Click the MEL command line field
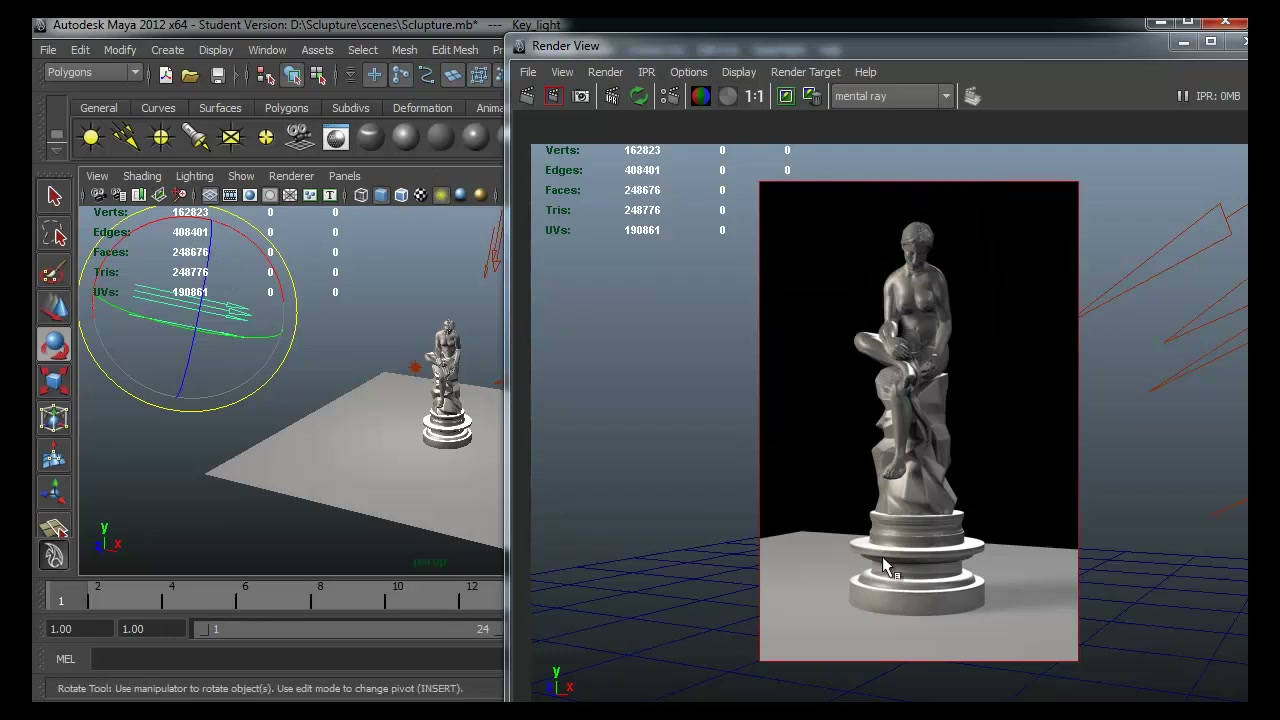This screenshot has width=1280, height=720. 298,659
